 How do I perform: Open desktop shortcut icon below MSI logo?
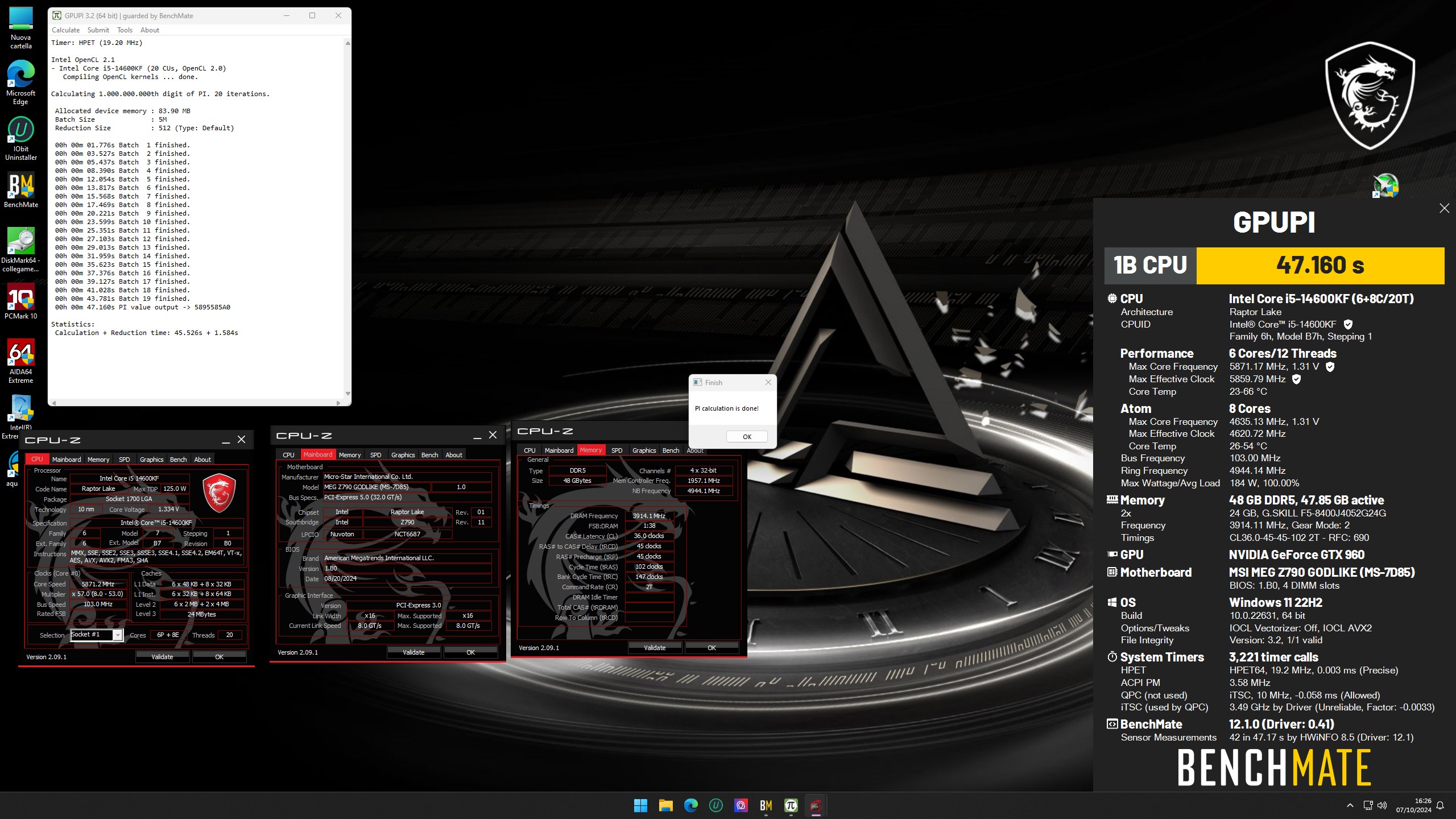(x=1385, y=185)
